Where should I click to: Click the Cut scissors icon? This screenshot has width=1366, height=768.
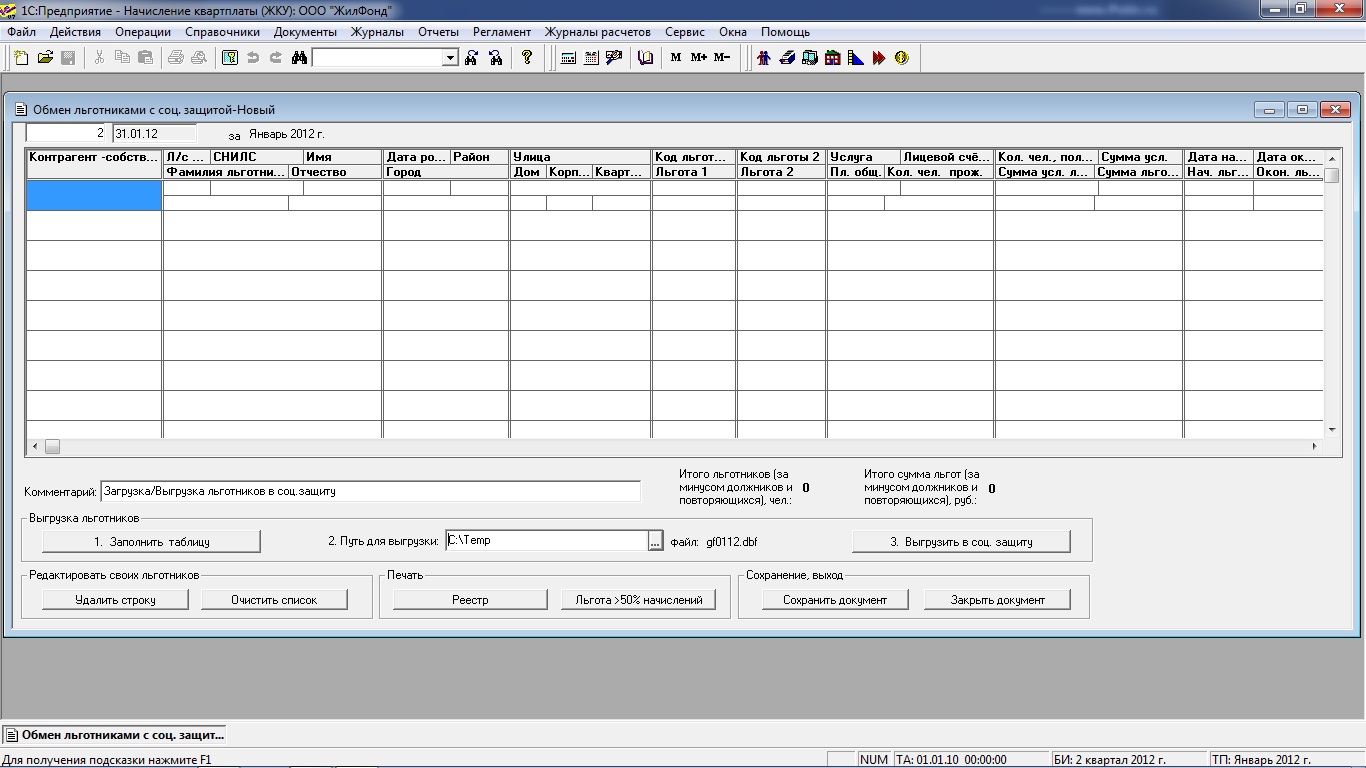[x=99, y=58]
